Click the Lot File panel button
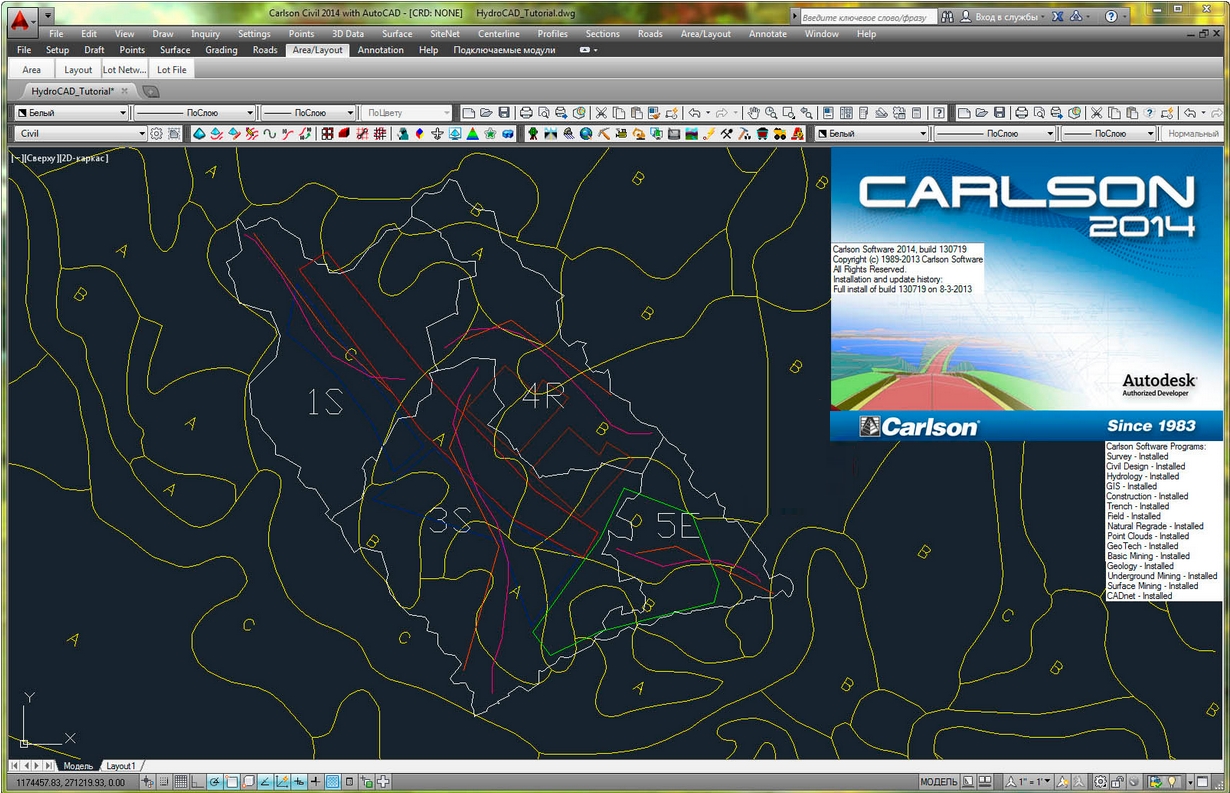 [171, 70]
